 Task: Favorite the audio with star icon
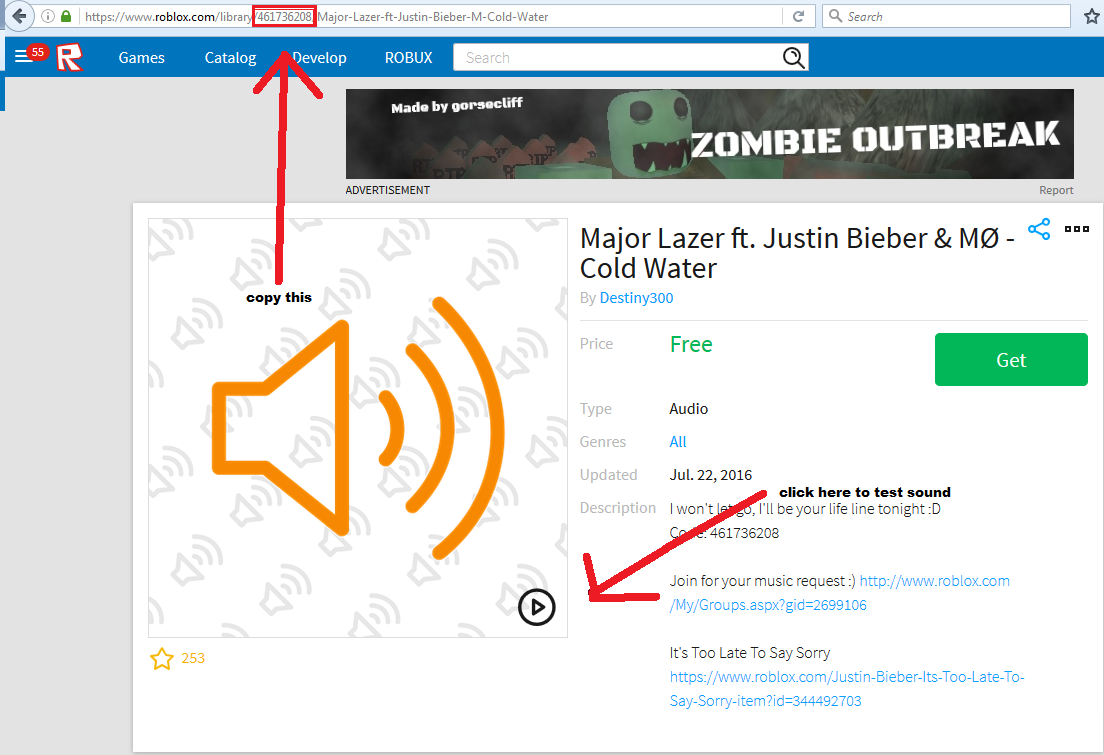coord(162,659)
